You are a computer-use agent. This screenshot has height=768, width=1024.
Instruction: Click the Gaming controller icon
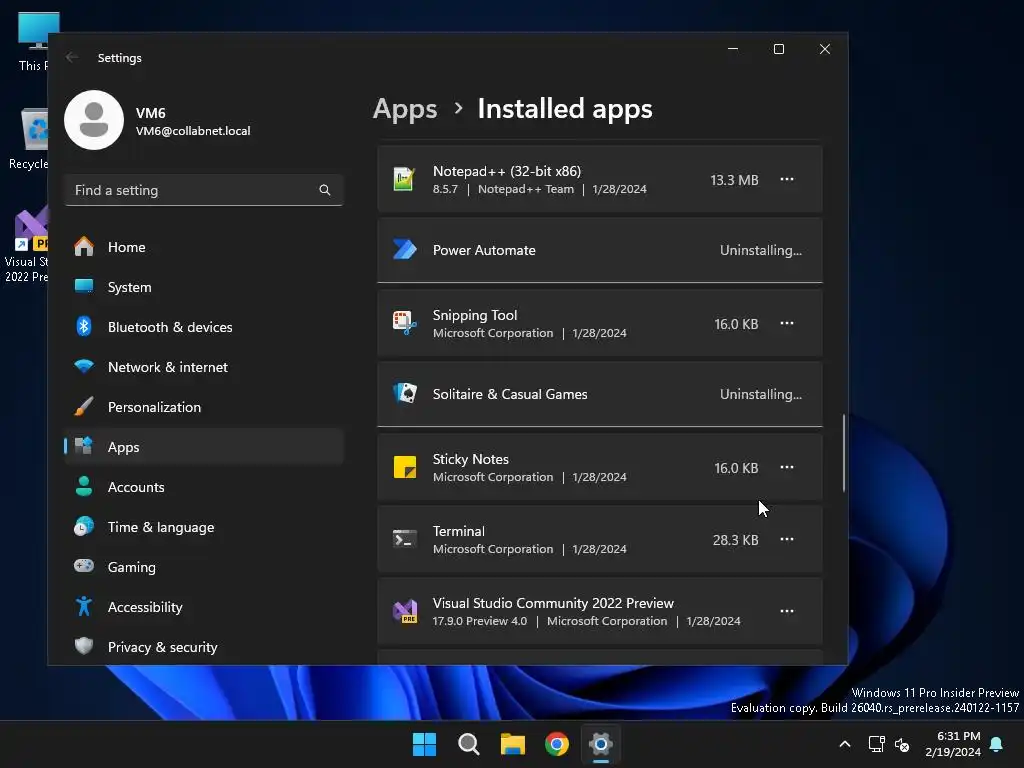(84, 566)
